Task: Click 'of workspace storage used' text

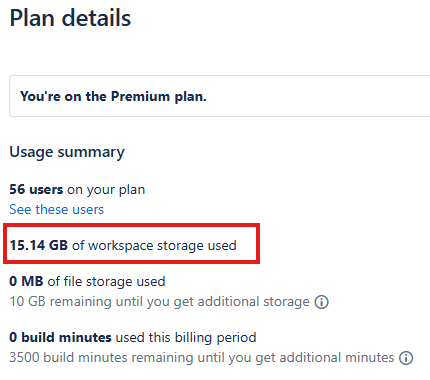Action: point(154,246)
